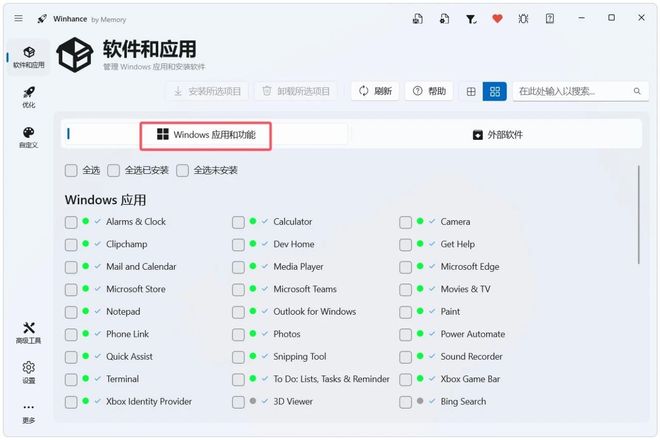Open the hamburger navigation menu
The width and height of the screenshot is (660, 440).
tap(19, 19)
